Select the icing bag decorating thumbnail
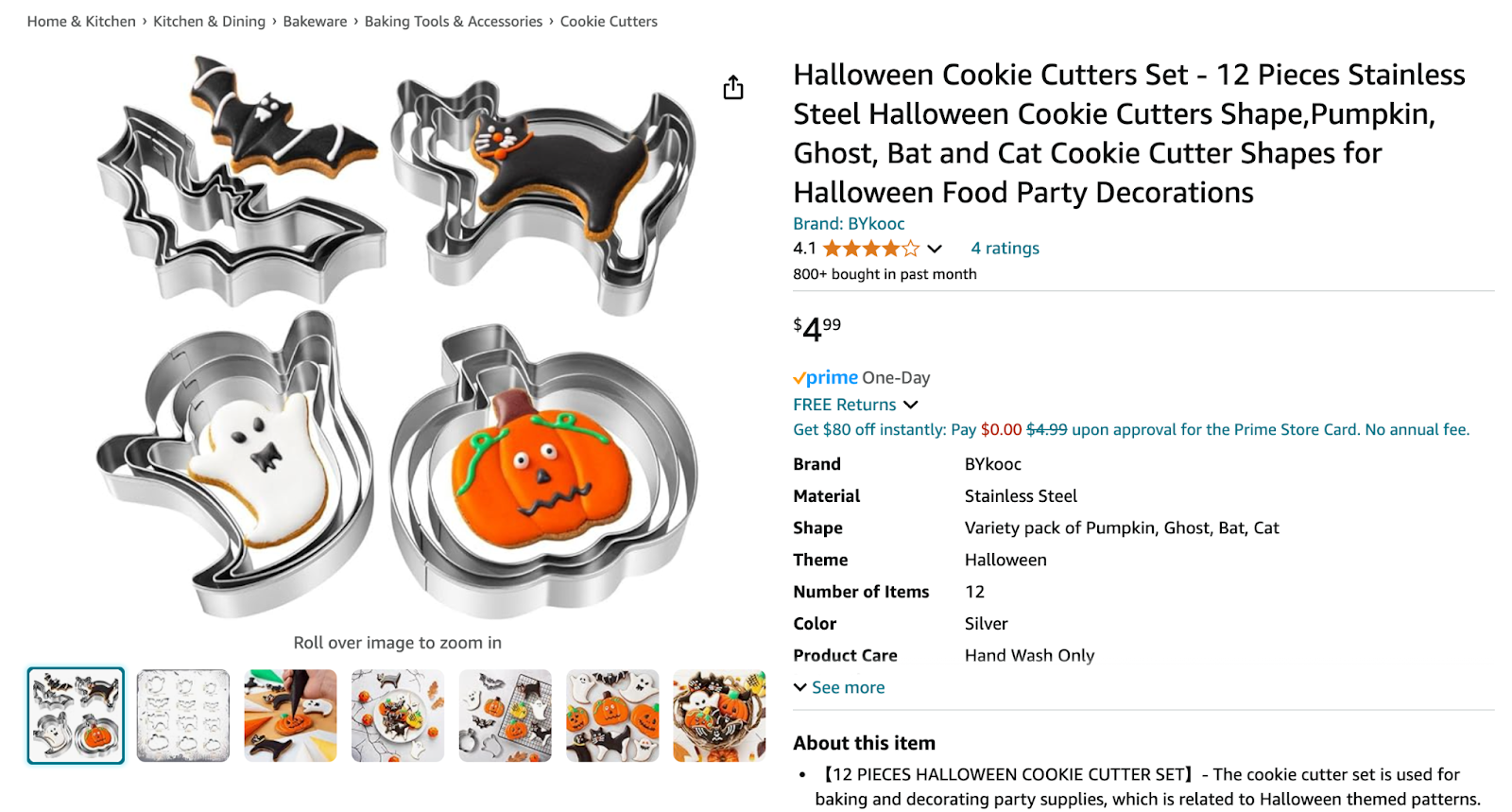This screenshot has width=1512, height=812. [x=290, y=716]
